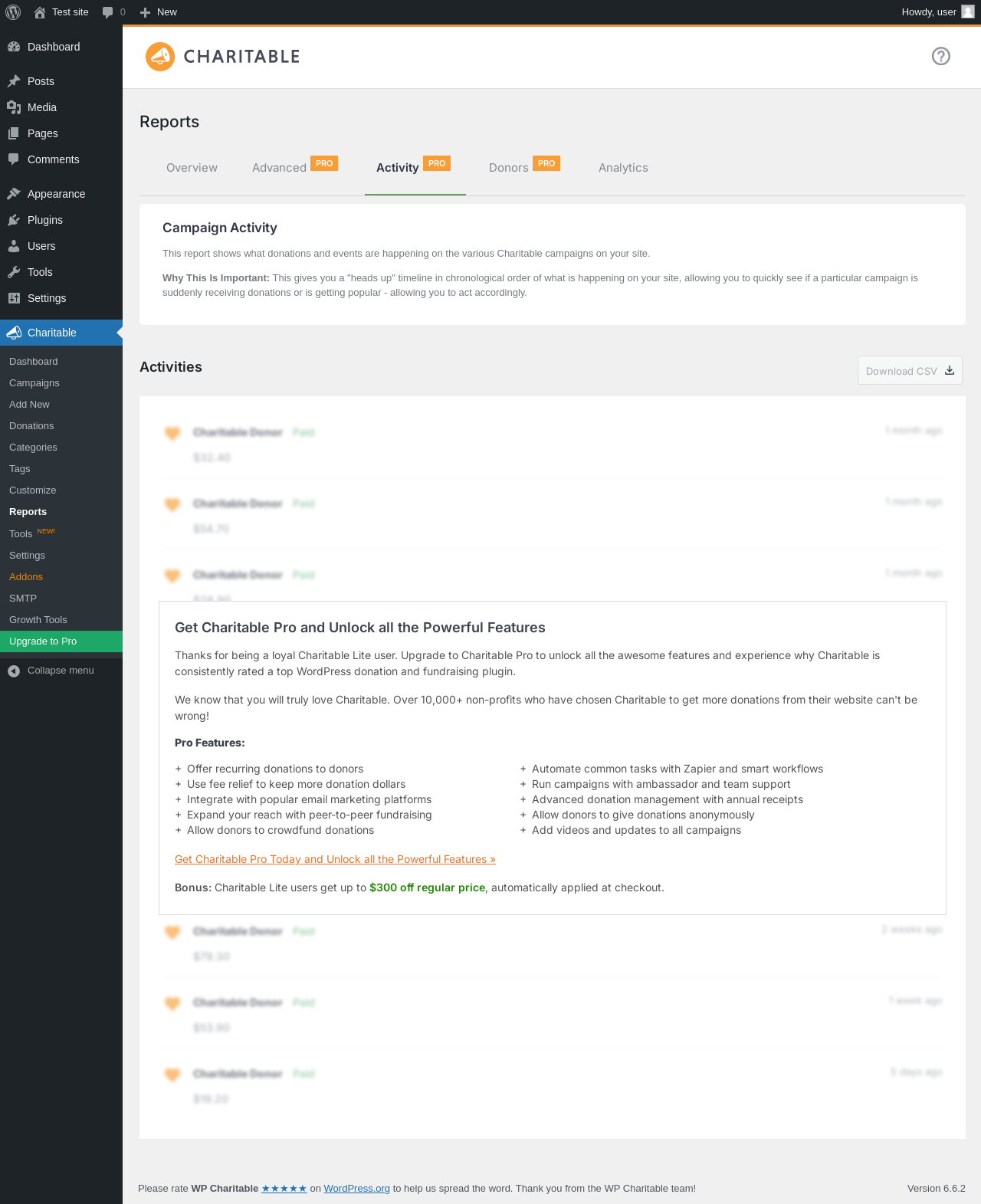Click the five-star rating link in footer

284,1189
